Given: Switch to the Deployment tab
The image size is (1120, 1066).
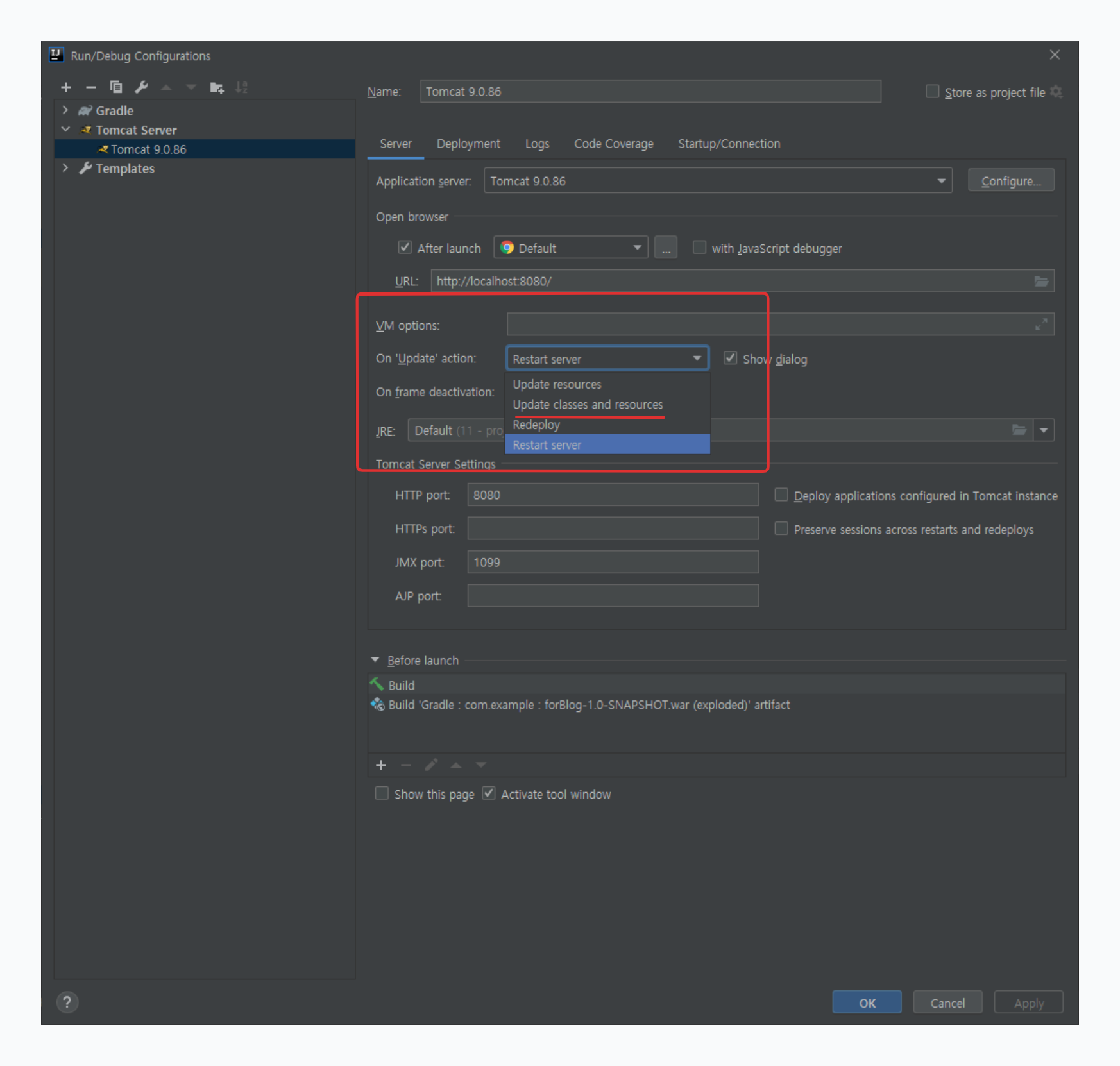Looking at the screenshot, I should coord(468,144).
